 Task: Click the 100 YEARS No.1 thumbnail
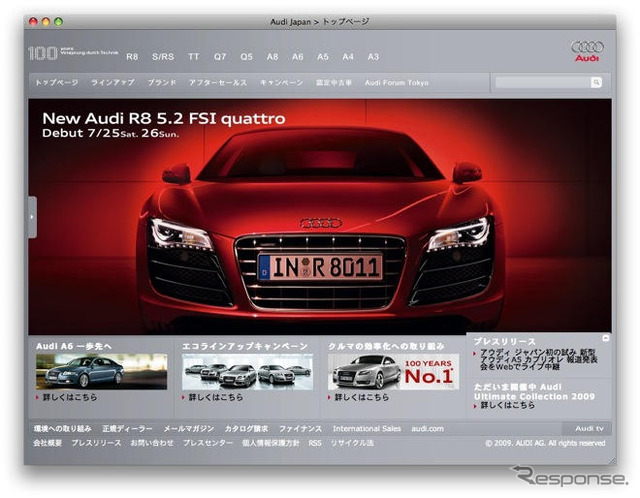(393, 372)
